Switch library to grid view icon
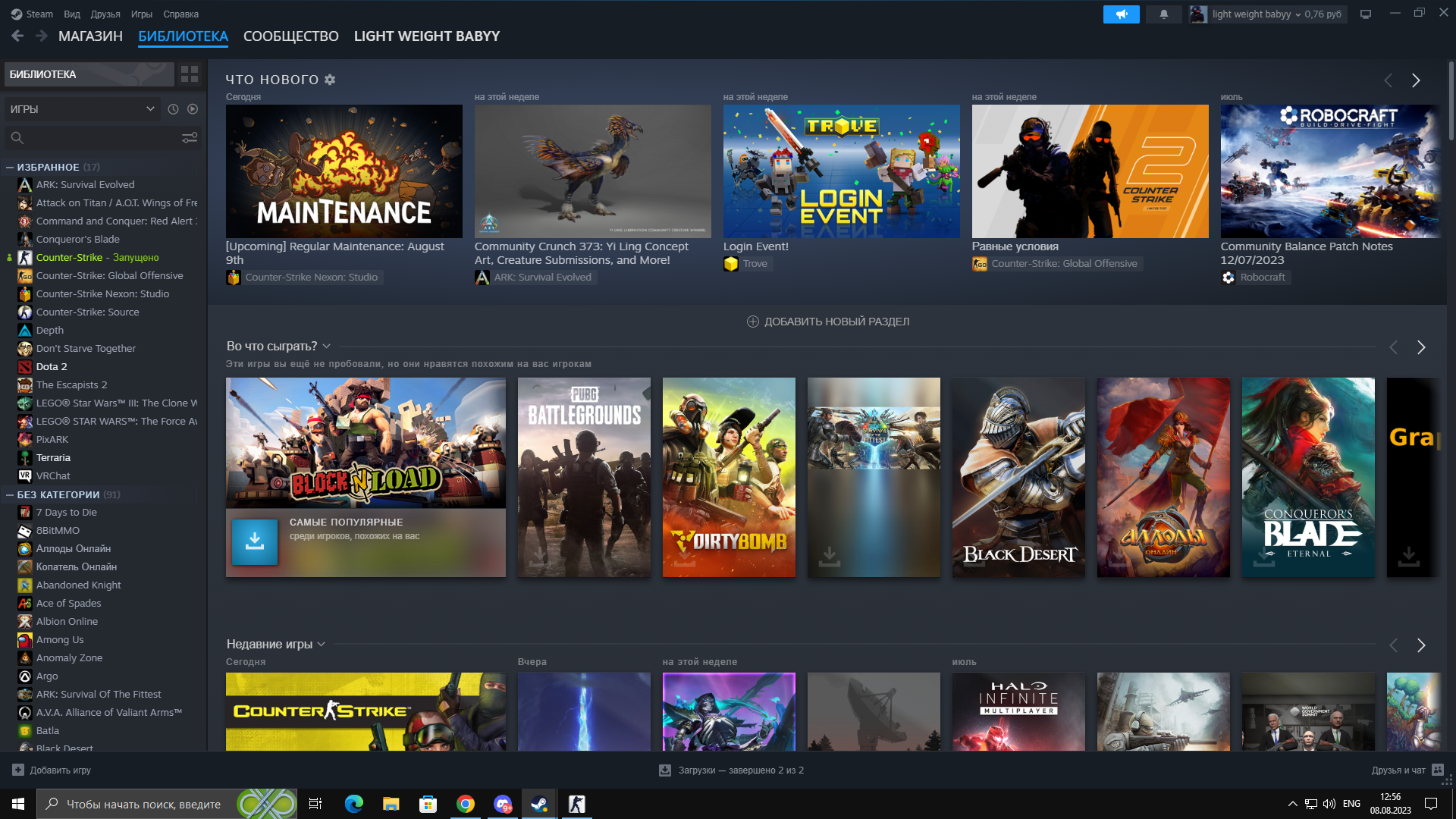1456x819 pixels. click(190, 74)
